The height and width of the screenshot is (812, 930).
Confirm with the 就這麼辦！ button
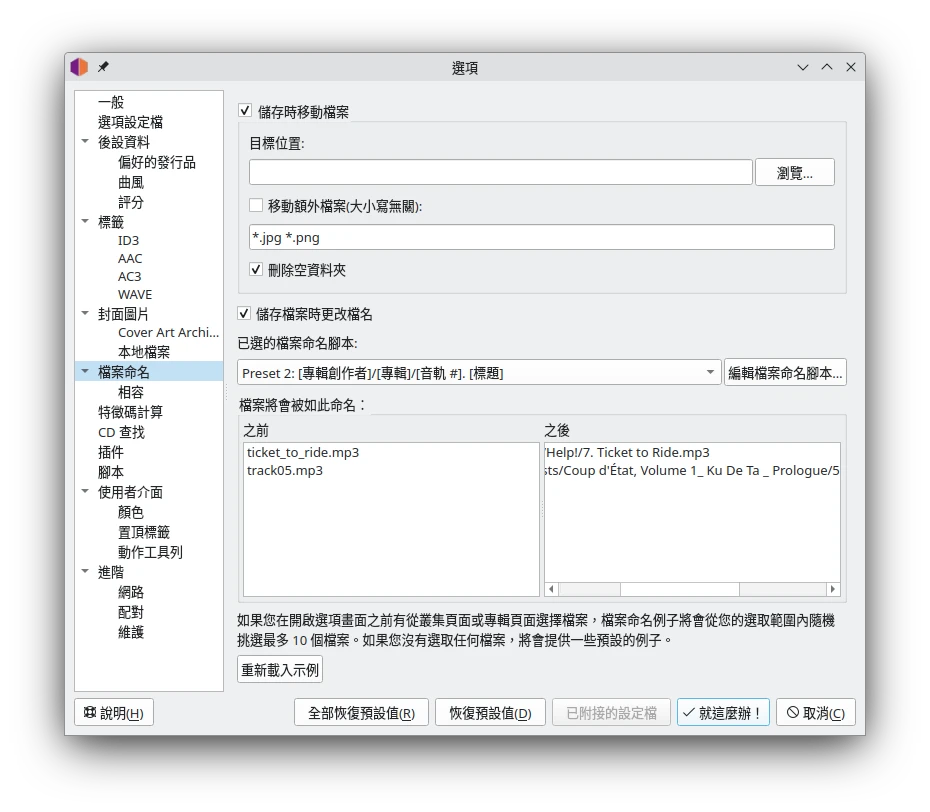tap(723, 713)
